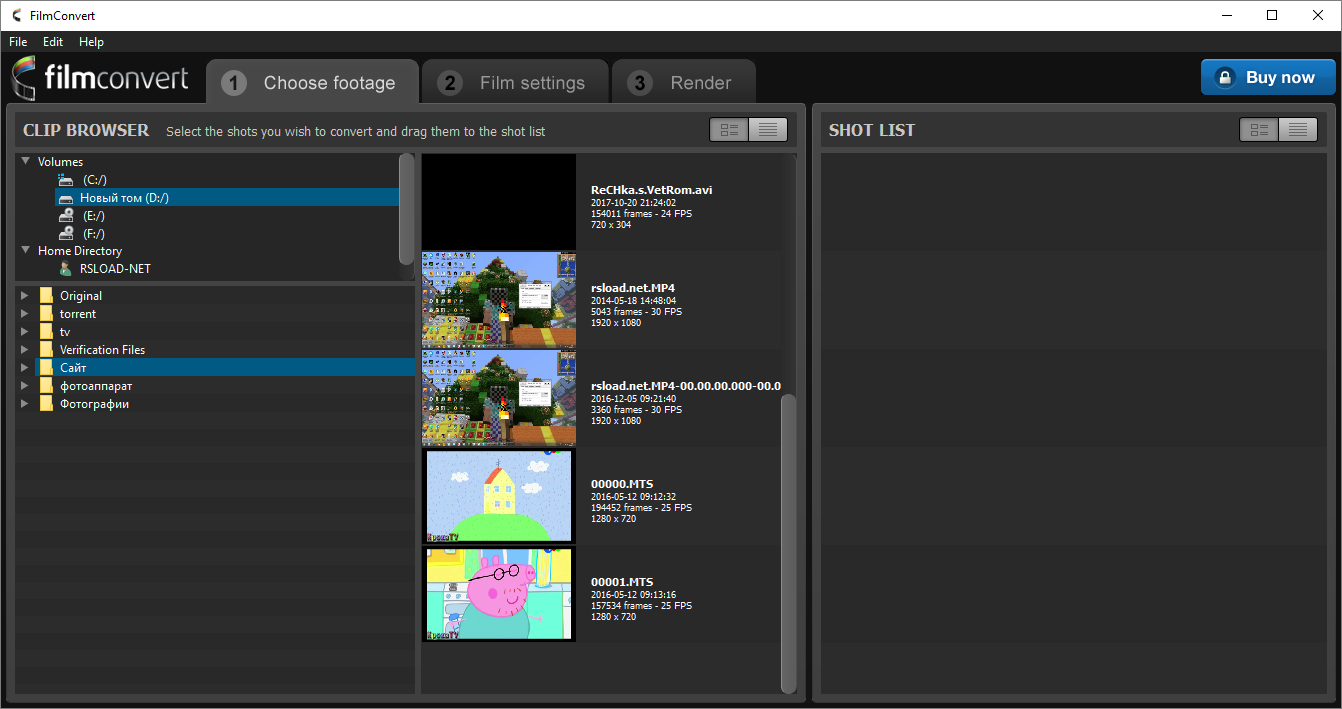Click the Фотографии folder name
This screenshot has width=1342, height=709.
94,404
